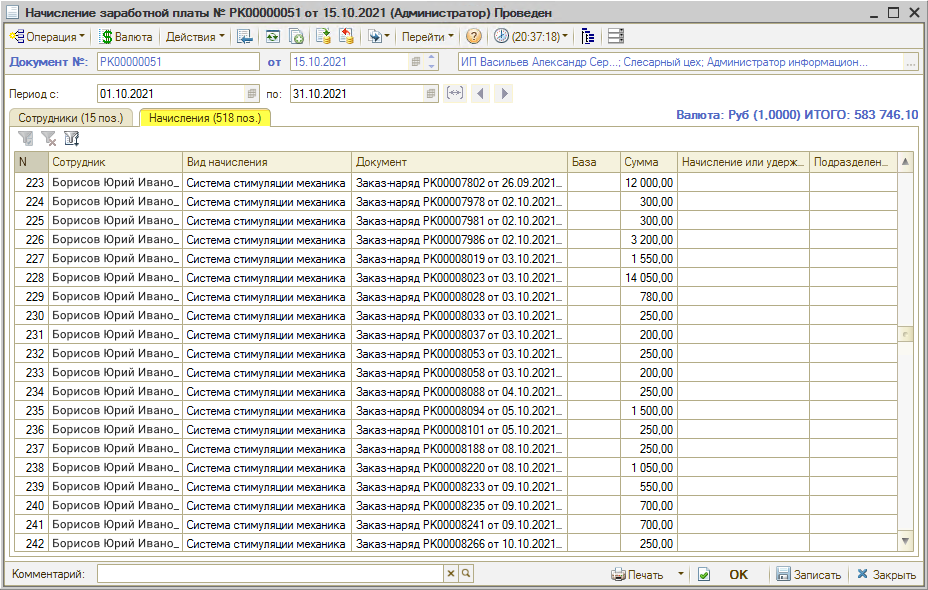Go to previous period with left arrow

click(x=480, y=93)
